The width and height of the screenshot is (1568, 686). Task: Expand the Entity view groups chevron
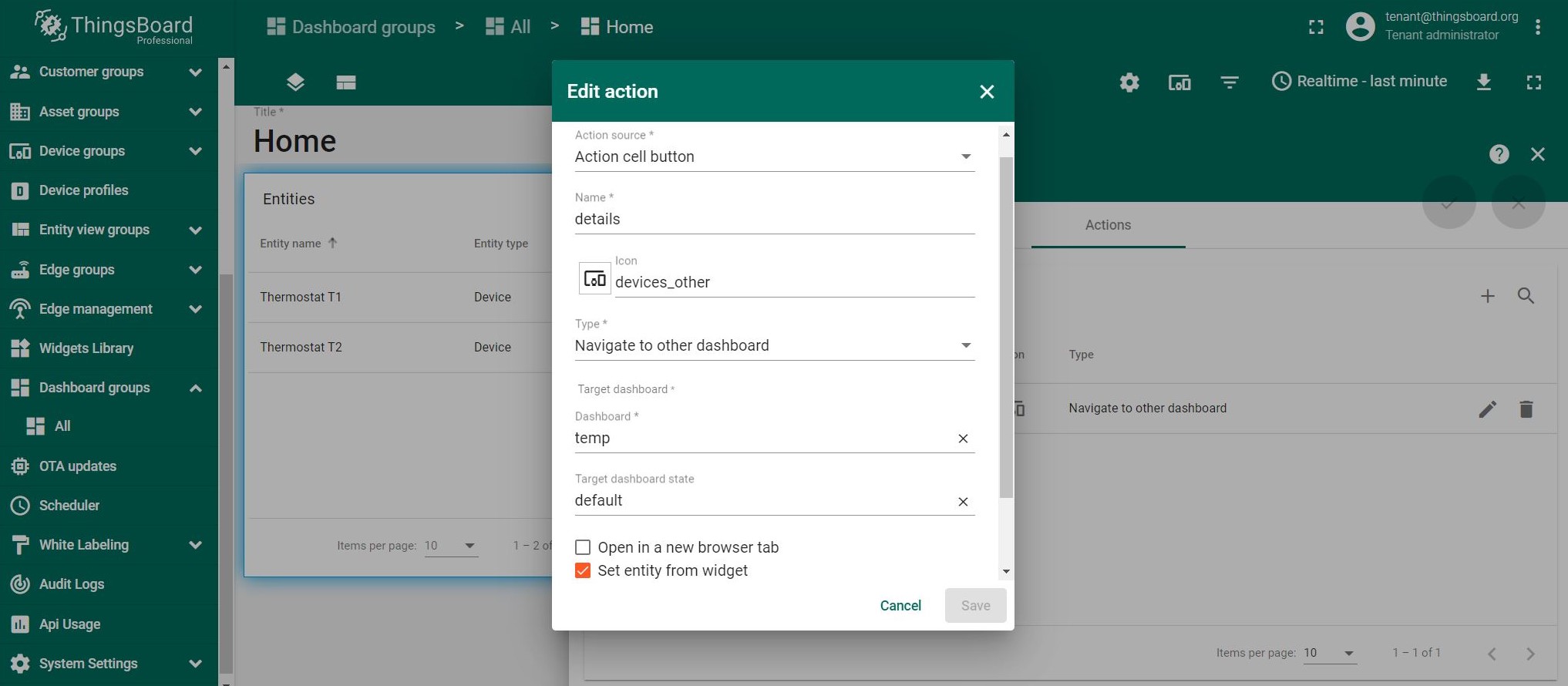196,230
